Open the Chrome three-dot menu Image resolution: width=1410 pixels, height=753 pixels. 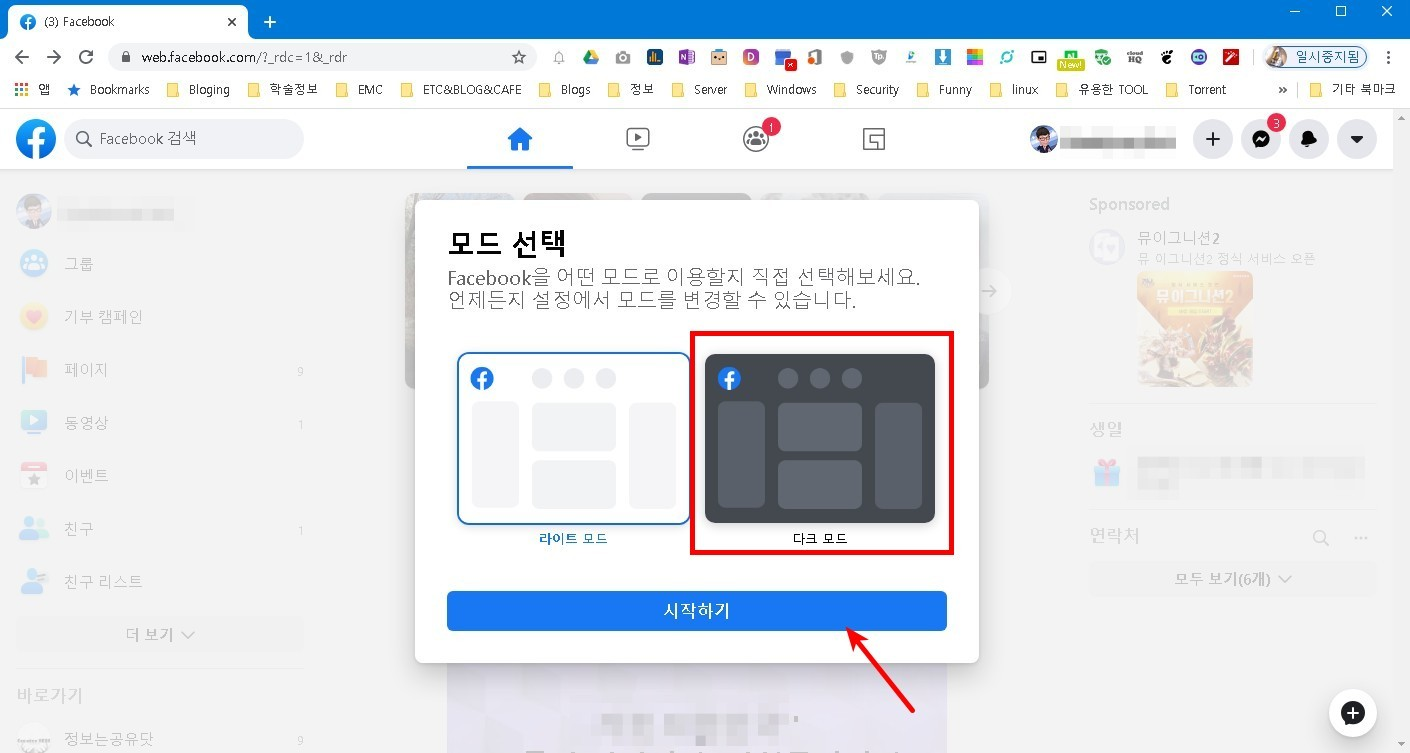pyautogui.click(x=1389, y=57)
